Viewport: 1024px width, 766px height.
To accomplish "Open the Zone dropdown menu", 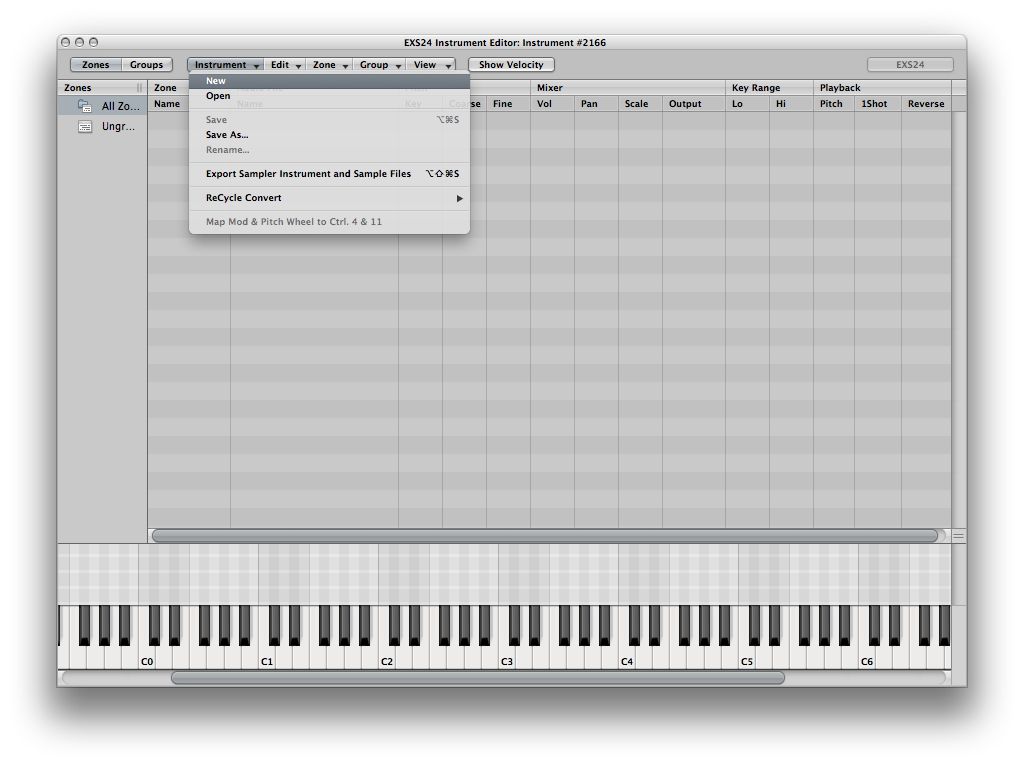I will (329, 65).
